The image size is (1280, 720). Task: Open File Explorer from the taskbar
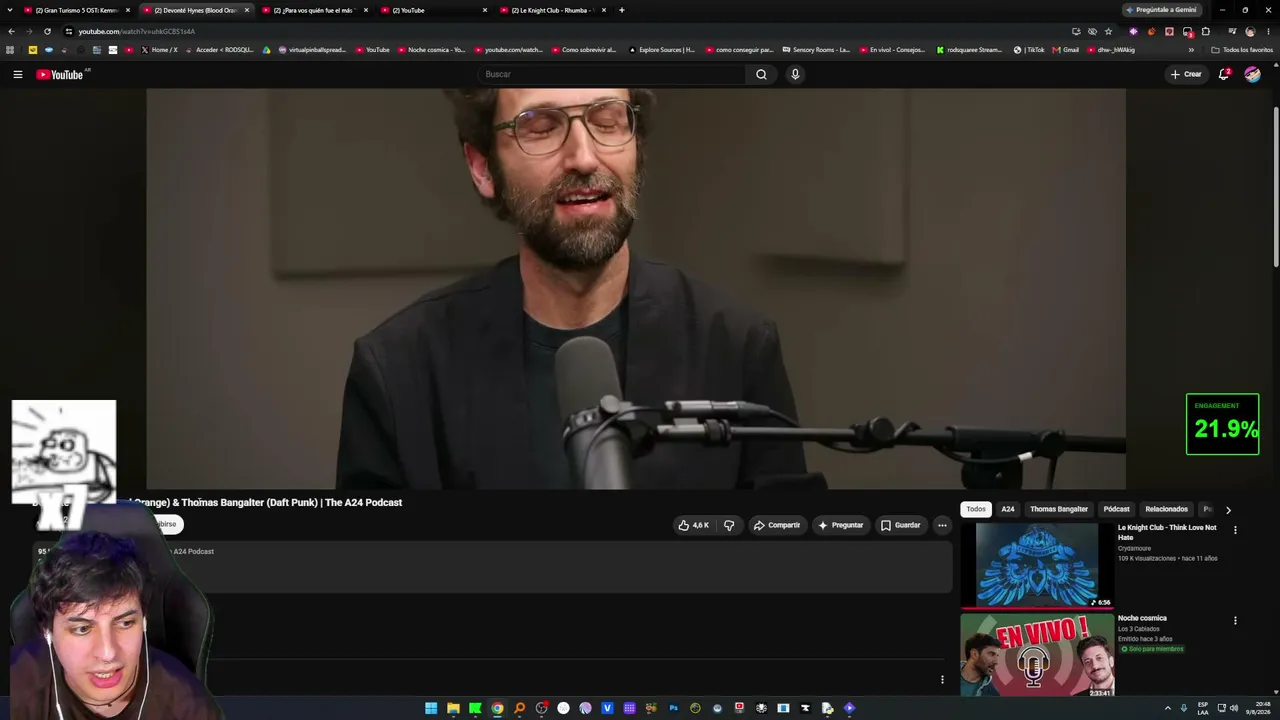(453, 708)
